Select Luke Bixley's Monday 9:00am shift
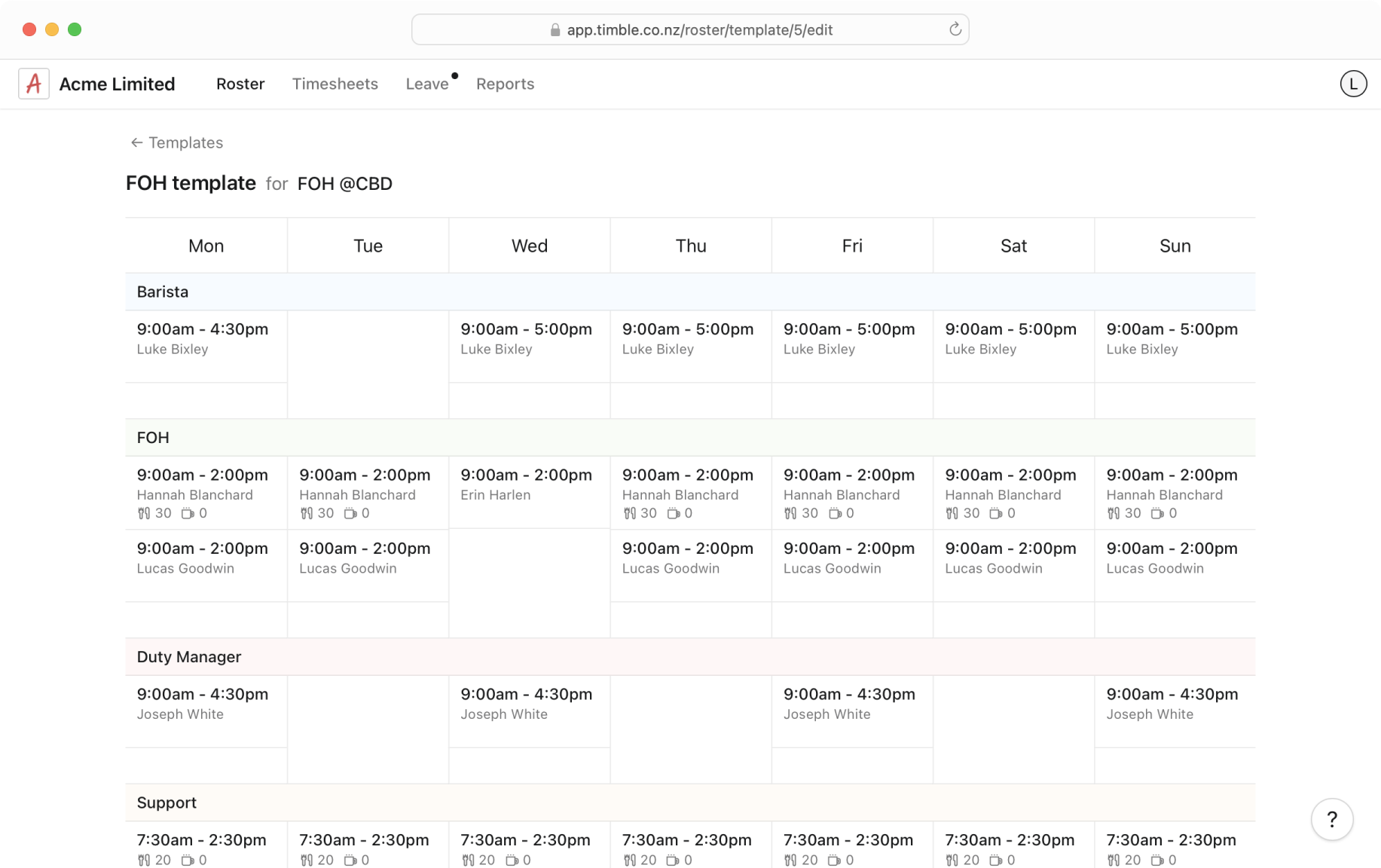 [202, 338]
